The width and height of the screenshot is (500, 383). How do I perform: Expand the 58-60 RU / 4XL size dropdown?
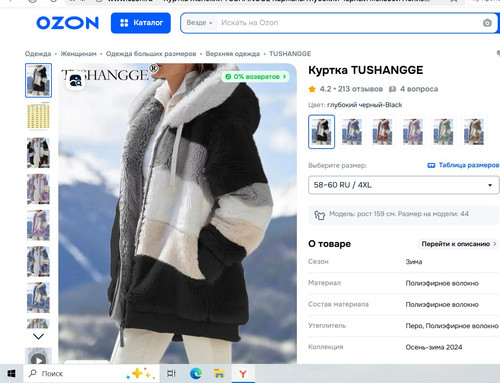pyautogui.click(x=404, y=185)
